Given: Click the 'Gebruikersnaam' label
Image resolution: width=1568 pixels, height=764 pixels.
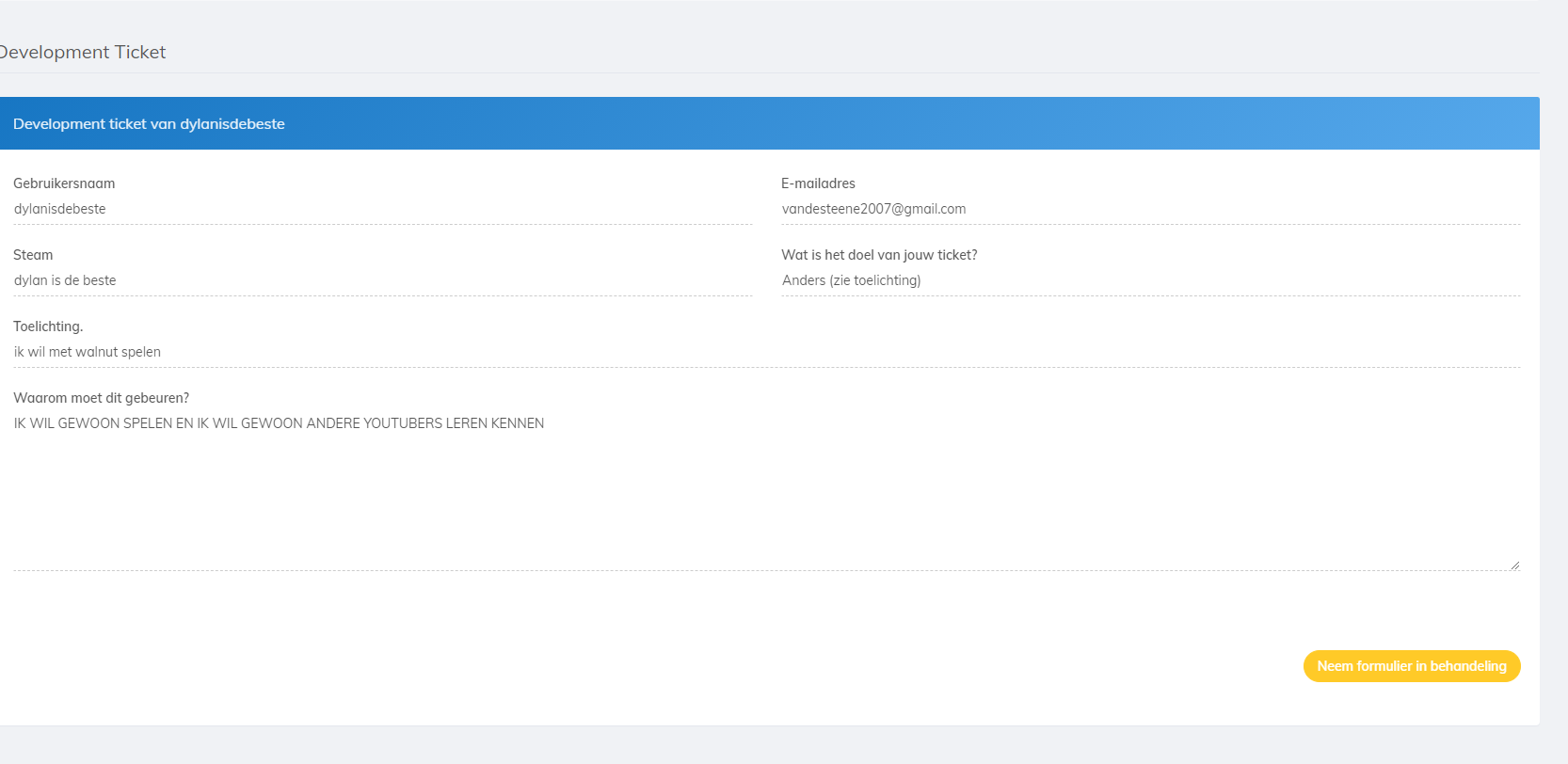Looking at the screenshot, I should [x=64, y=183].
